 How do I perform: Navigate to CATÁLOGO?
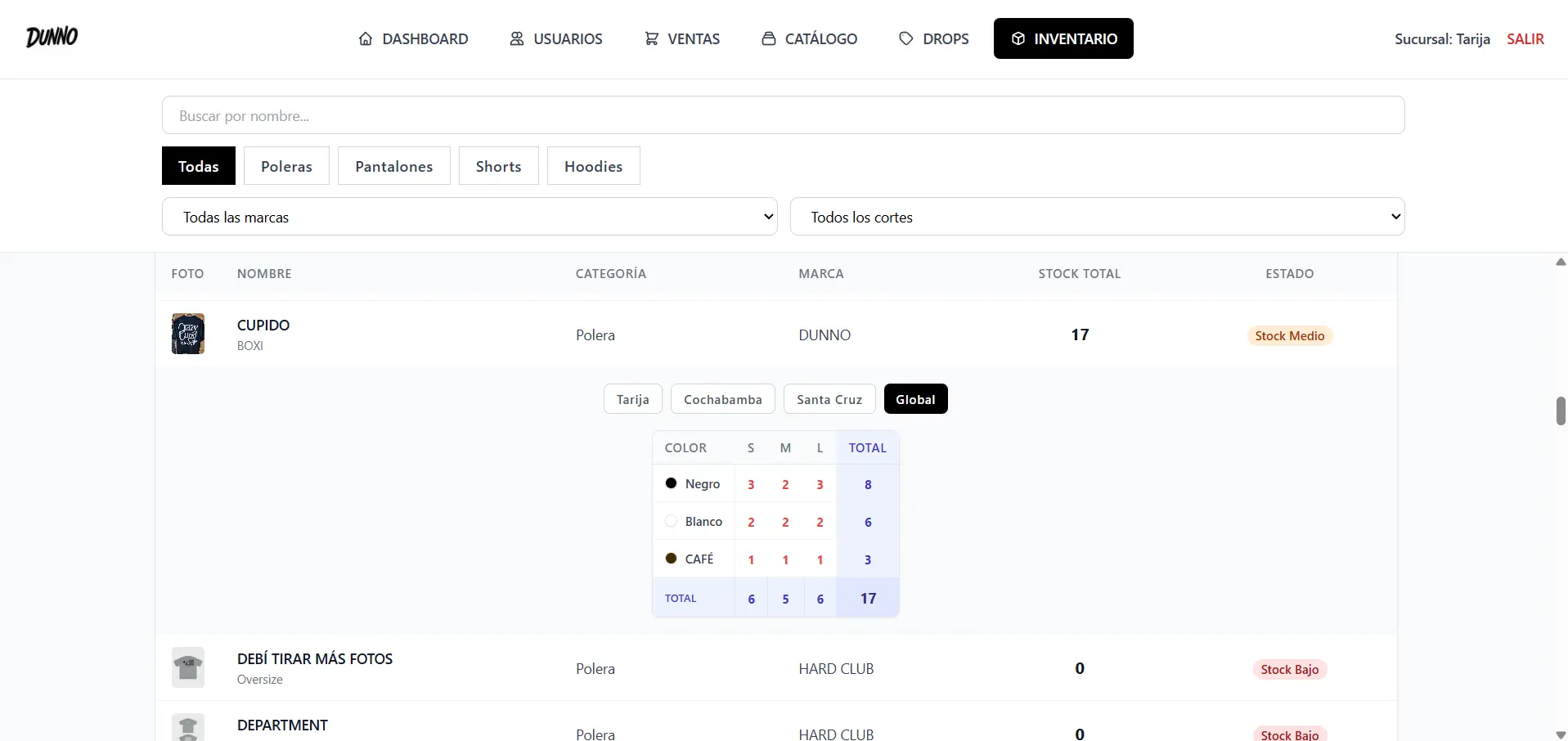(x=810, y=38)
